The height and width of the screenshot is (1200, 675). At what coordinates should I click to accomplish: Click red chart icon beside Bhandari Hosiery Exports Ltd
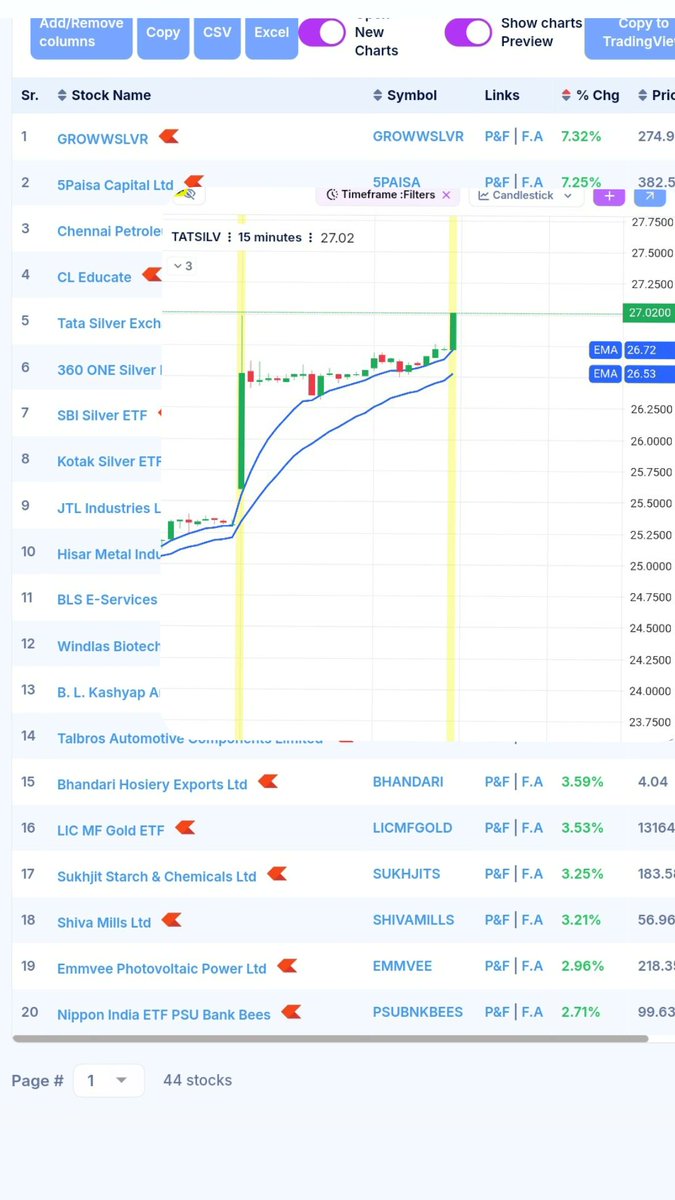click(x=267, y=782)
